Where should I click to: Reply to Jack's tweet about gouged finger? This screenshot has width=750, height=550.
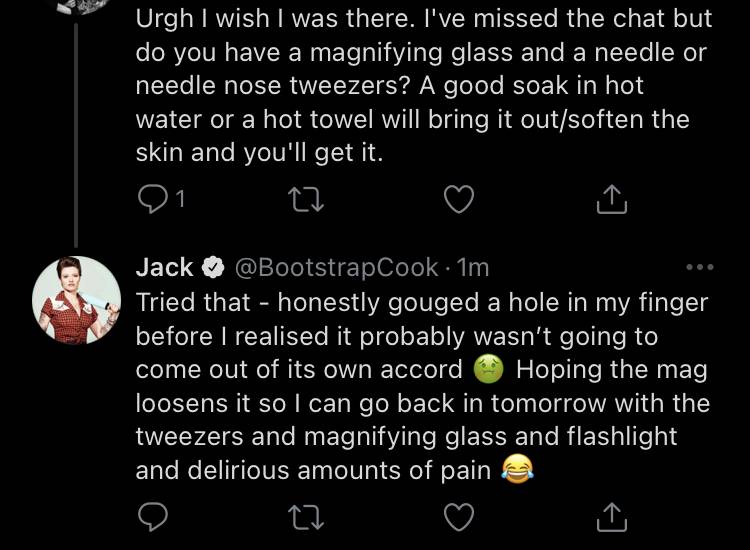[153, 517]
